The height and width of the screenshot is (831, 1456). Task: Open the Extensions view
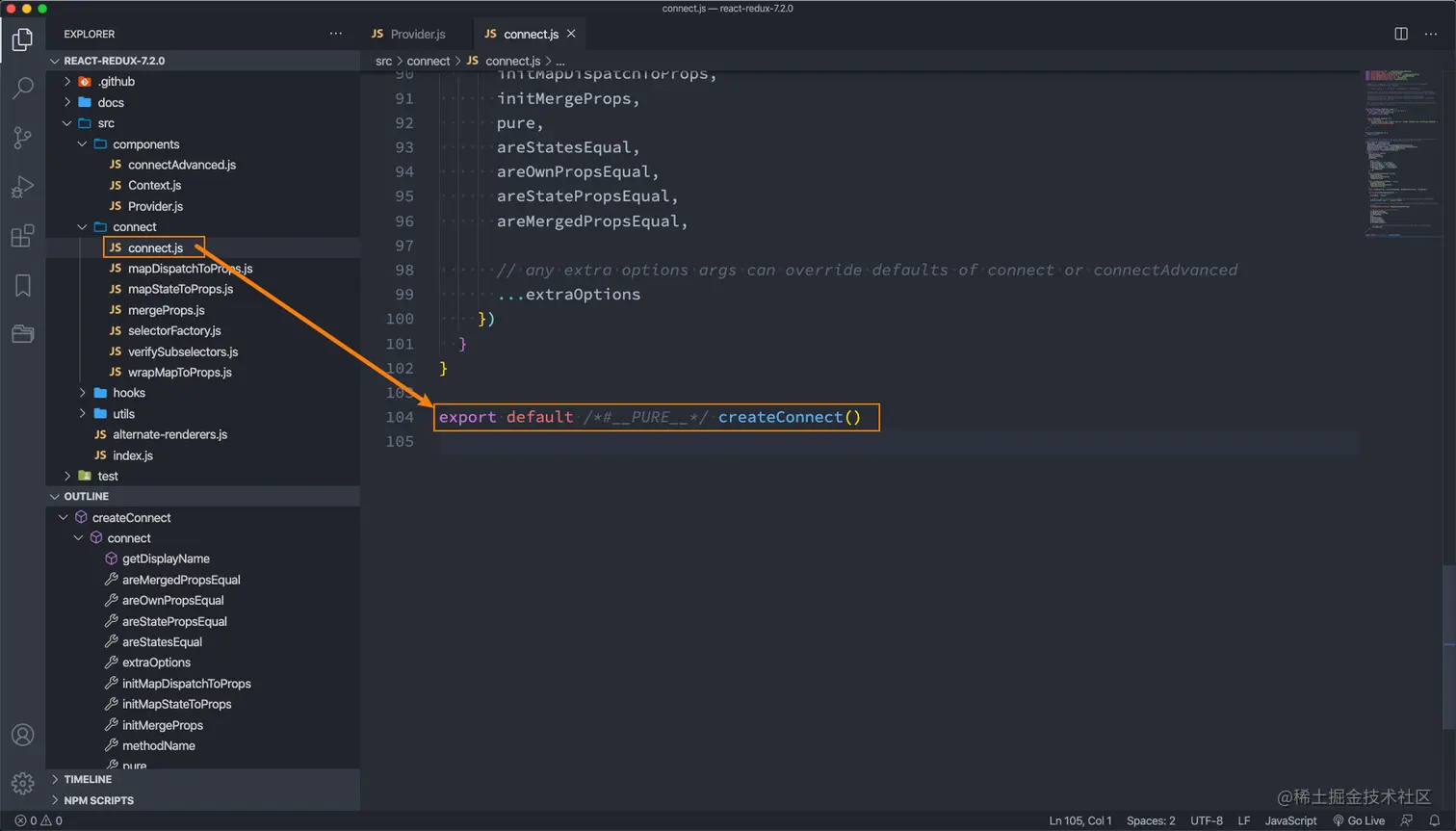pos(22,236)
